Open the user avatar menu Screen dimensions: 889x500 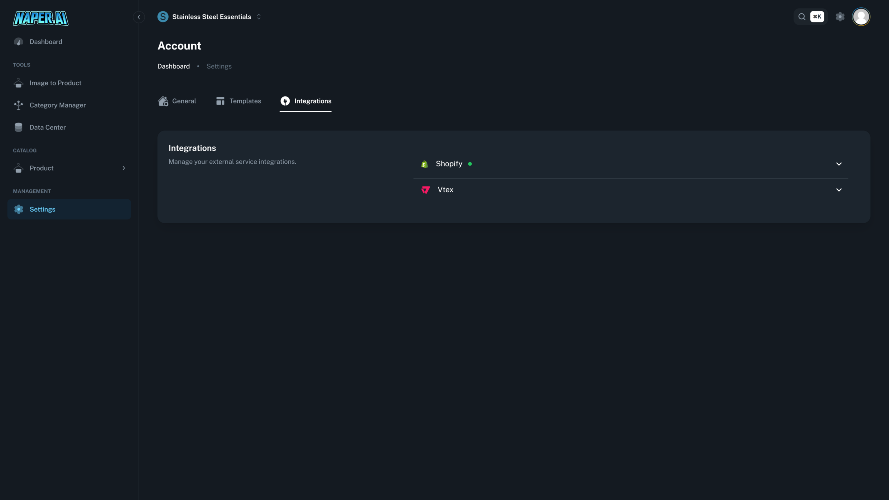(x=861, y=17)
